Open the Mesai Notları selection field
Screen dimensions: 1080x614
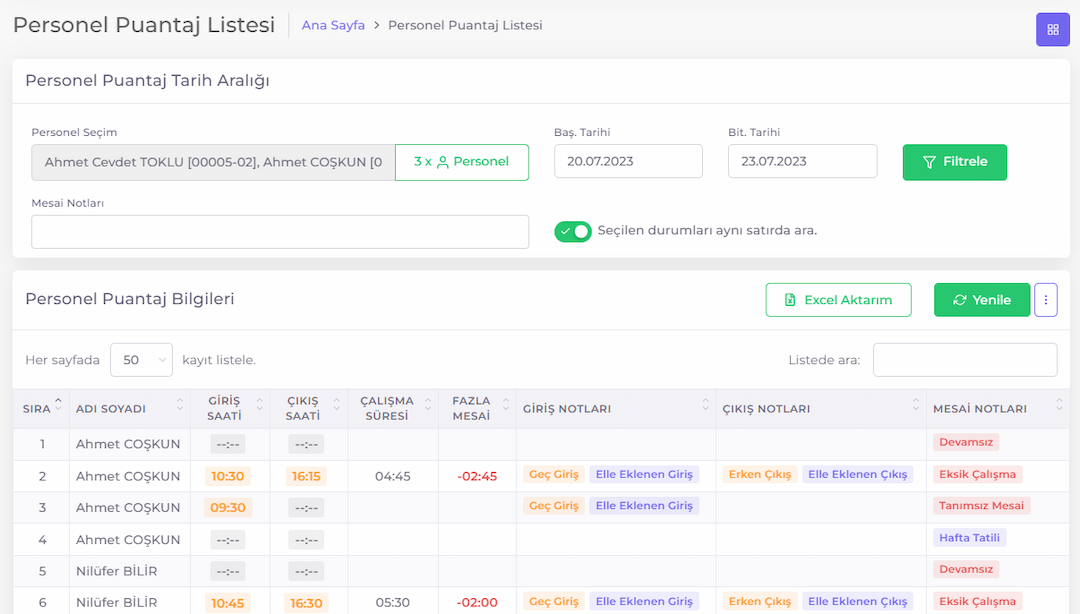click(280, 232)
